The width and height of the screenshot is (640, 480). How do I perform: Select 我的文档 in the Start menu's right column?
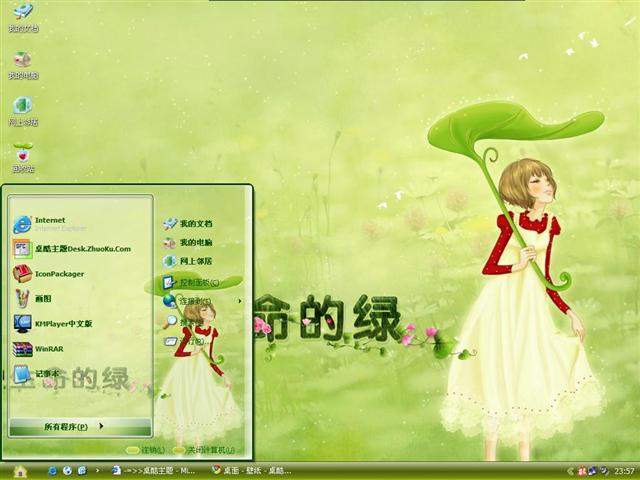189,223
